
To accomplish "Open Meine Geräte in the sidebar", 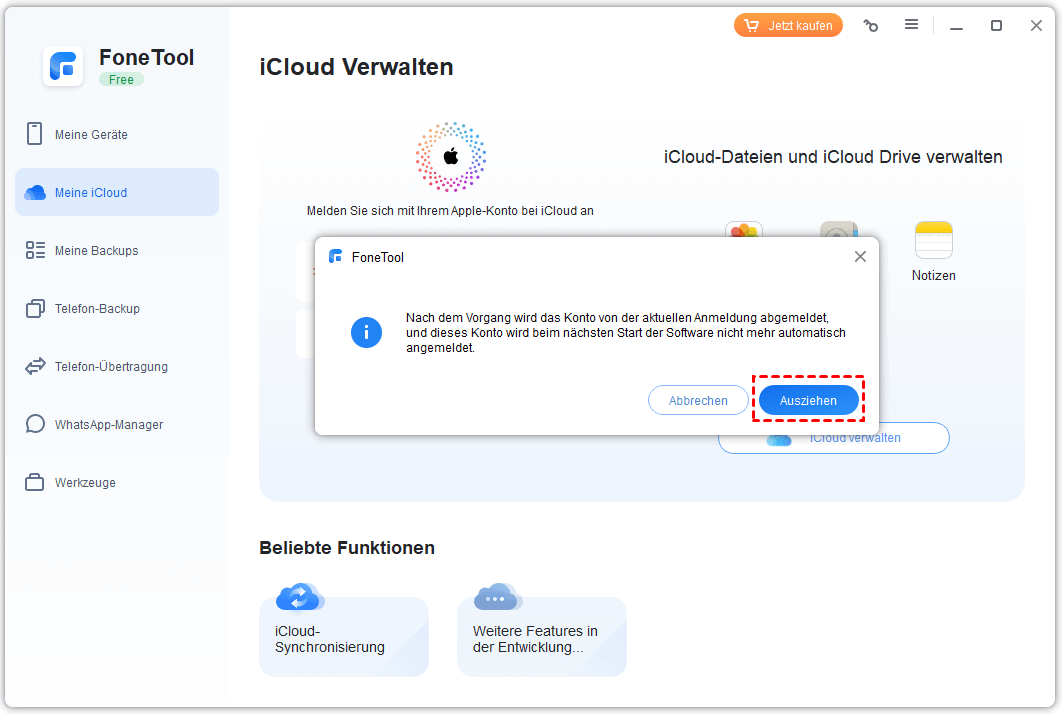I will pos(91,135).
